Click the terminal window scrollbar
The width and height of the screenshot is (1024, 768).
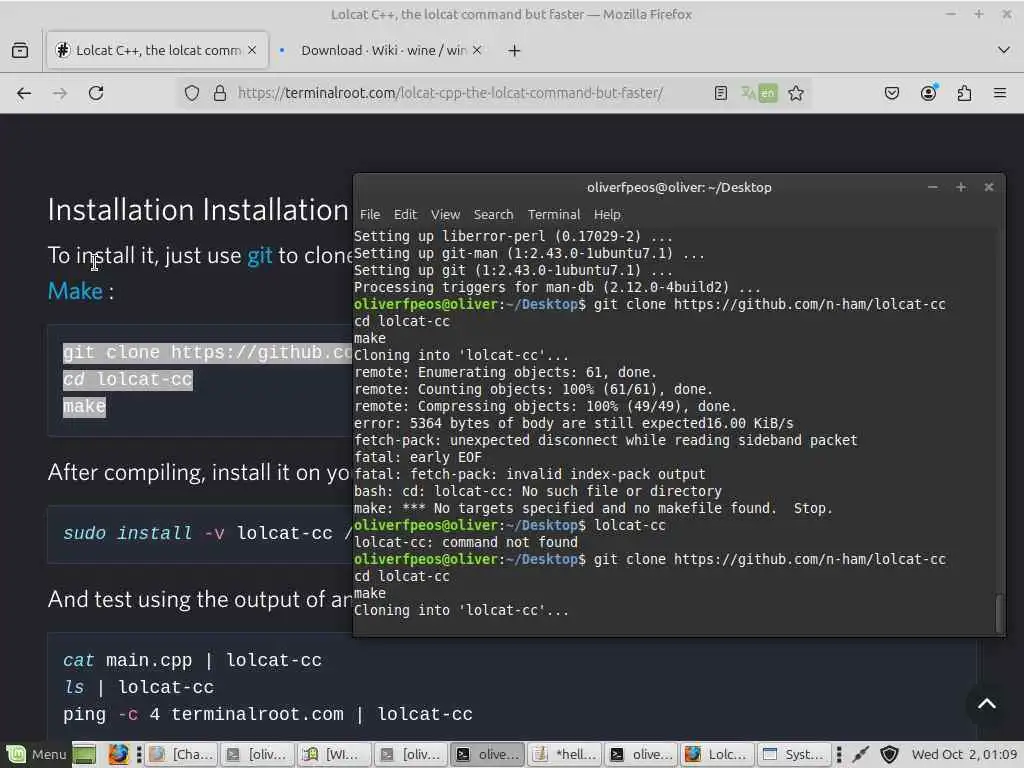coord(999,613)
